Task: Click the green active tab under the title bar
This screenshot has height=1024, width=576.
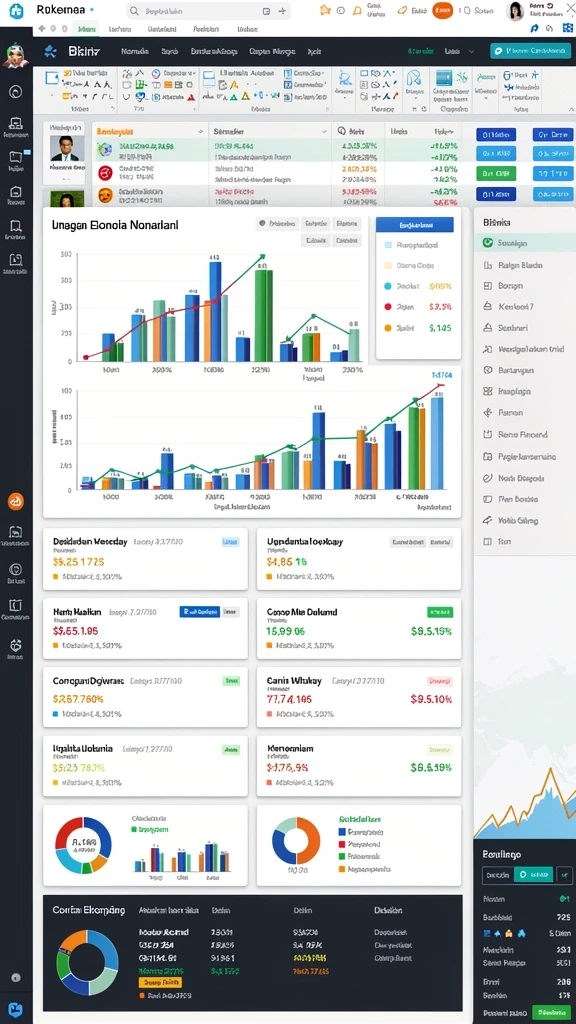Action: point(86,29)
